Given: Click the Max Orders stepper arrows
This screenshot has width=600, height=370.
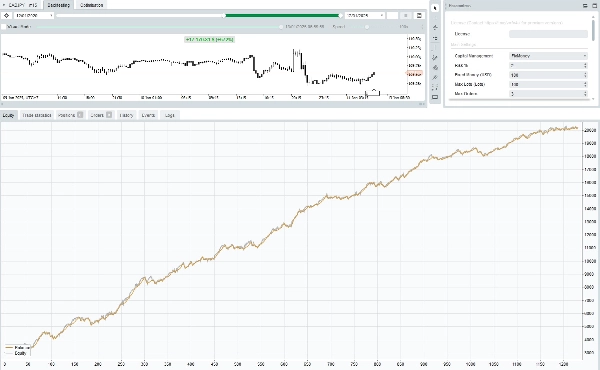Looking at the screenshot, I should (x=585, y=94).
